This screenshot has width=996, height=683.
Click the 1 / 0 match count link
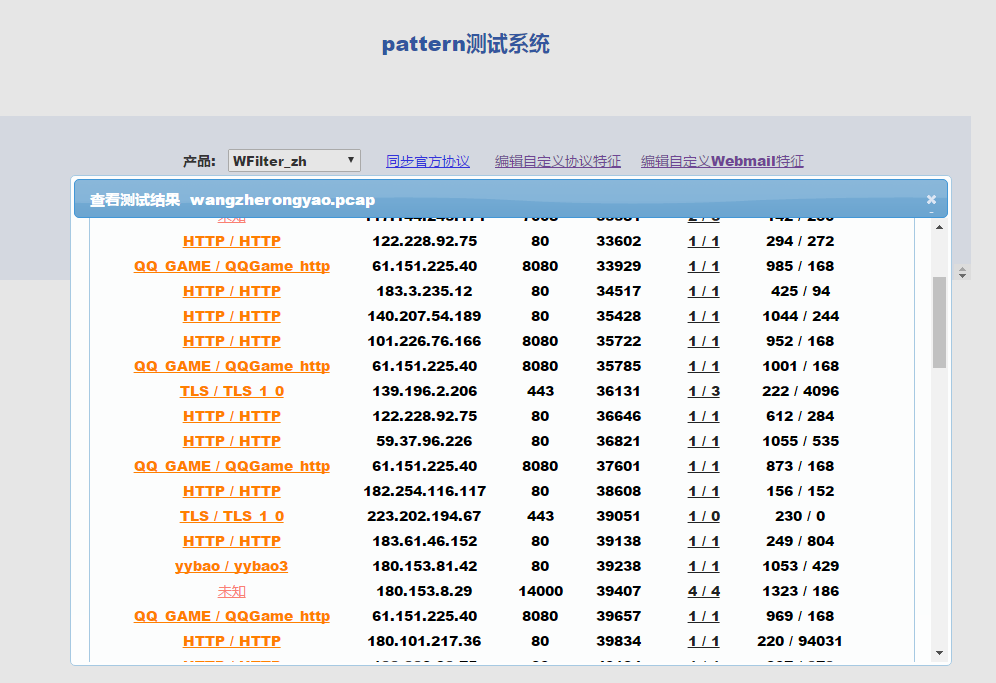(704, 516)
